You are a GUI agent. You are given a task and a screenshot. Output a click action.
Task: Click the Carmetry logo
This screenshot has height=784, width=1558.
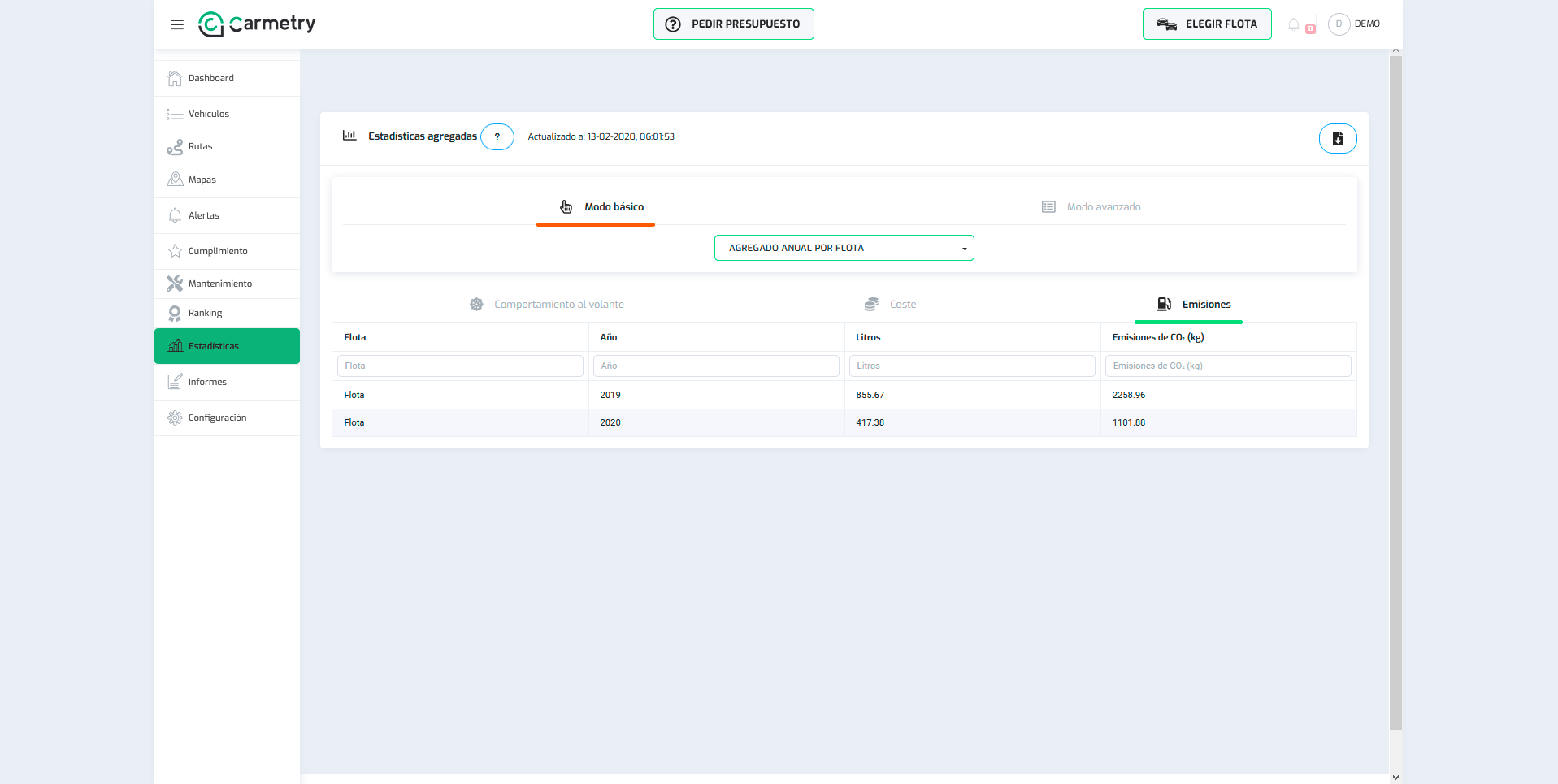257,24
